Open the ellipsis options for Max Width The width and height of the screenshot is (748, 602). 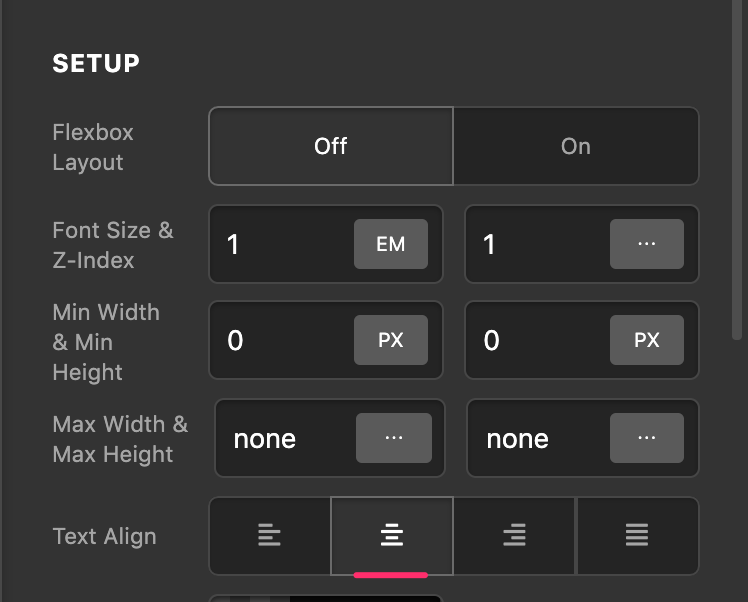pyautogui.click(x=394, y=438)
